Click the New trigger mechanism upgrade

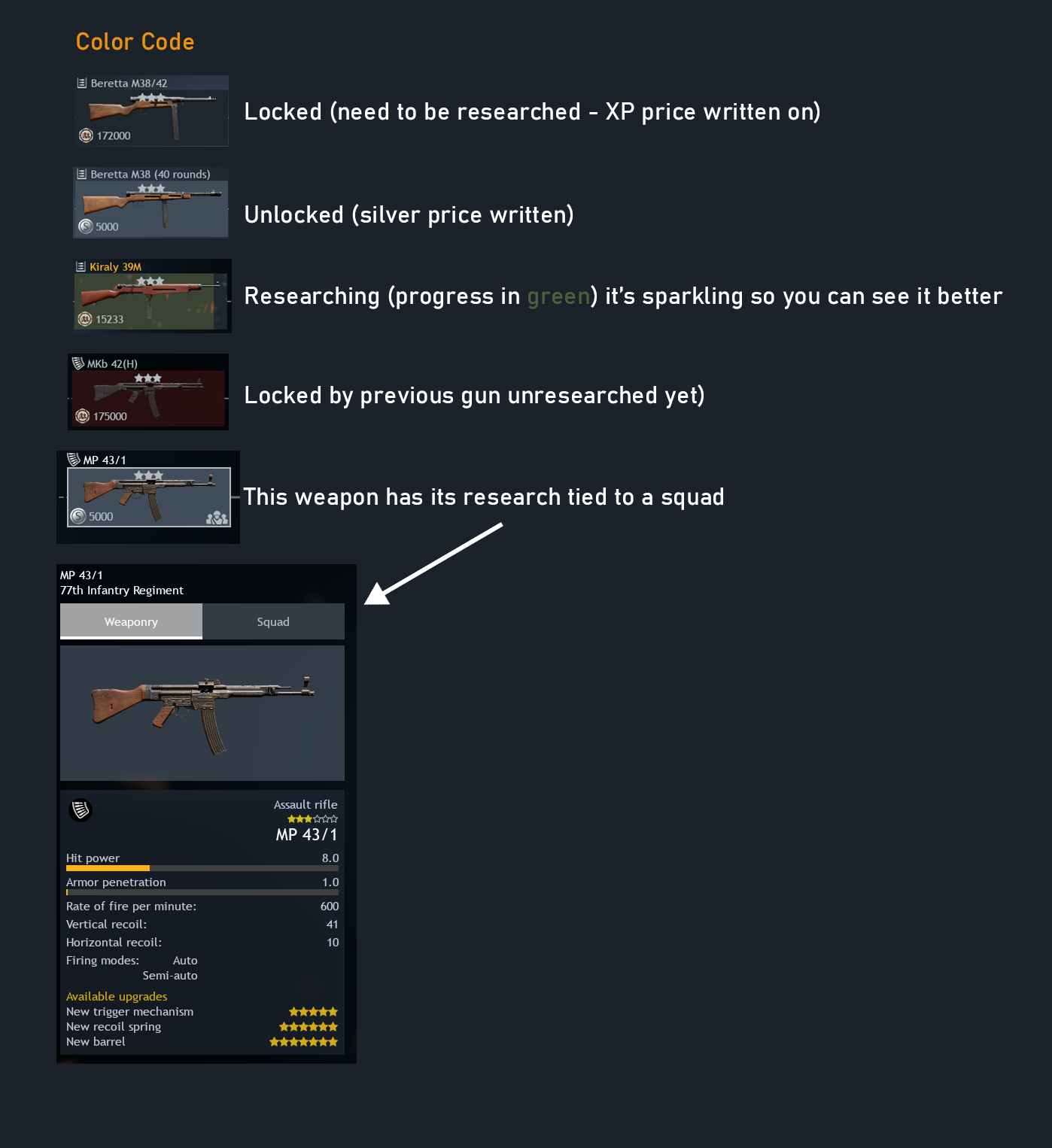202,1012
